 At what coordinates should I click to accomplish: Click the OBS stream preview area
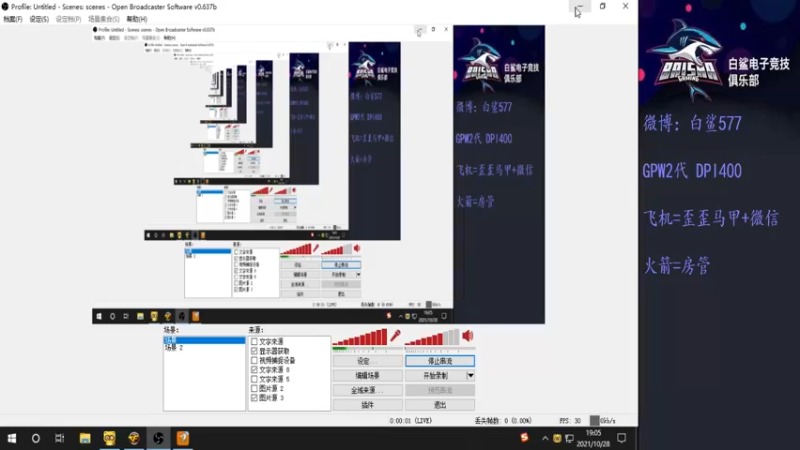(318, 174)
